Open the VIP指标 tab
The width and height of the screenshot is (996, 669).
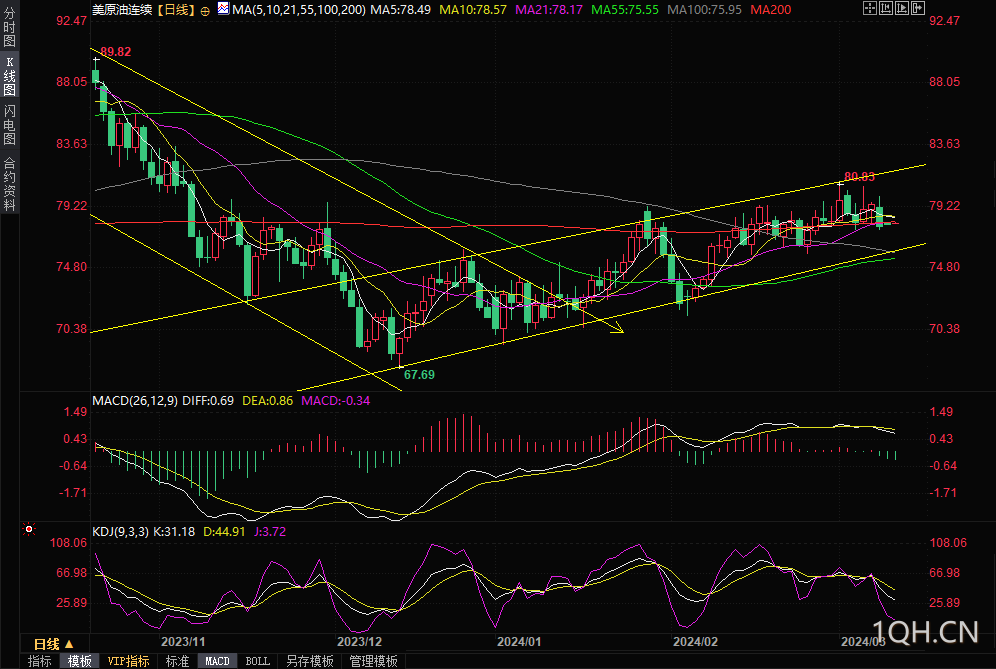pos(128,661)
